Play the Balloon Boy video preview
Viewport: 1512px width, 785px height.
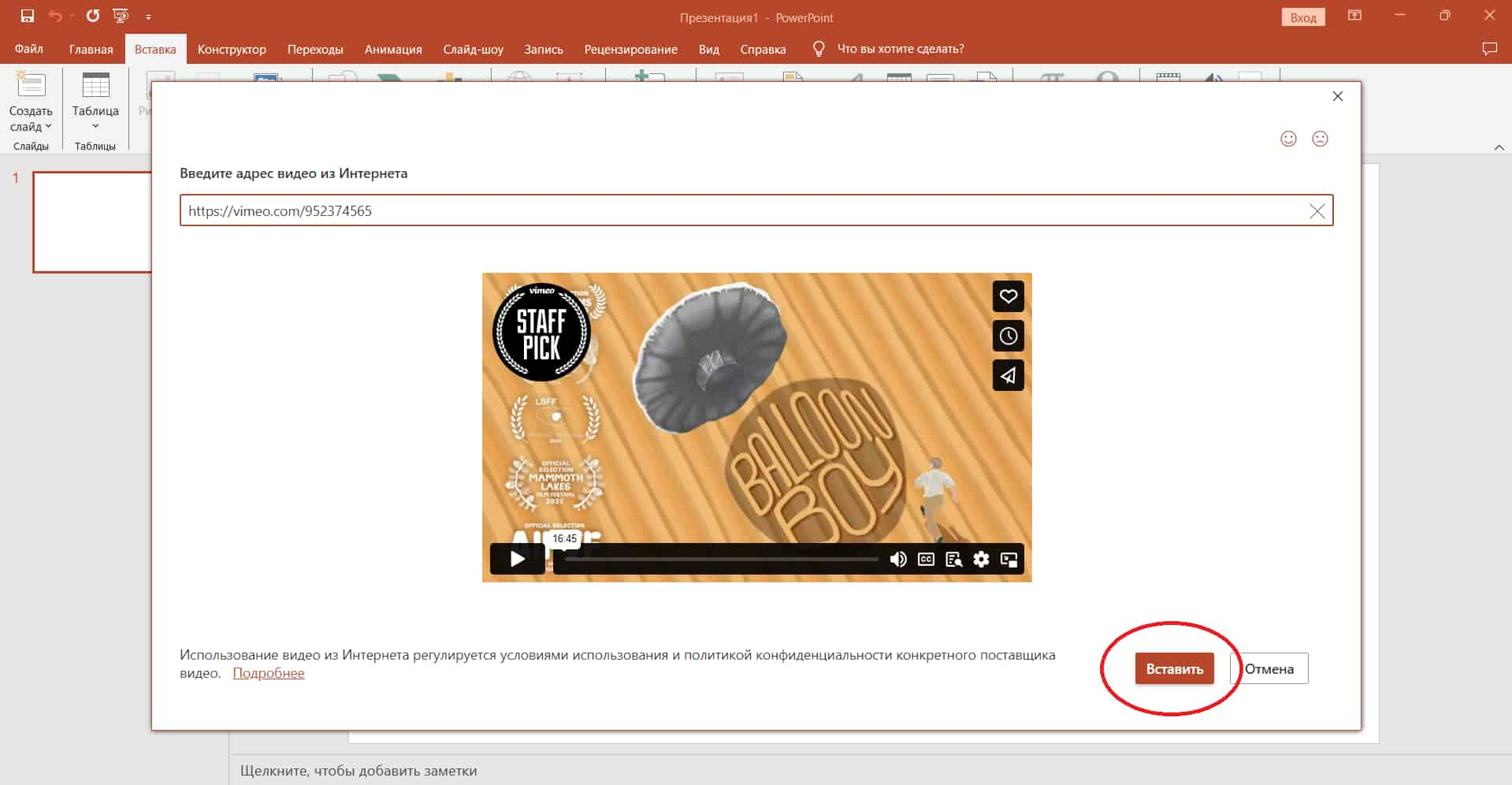tap(517, 559)
